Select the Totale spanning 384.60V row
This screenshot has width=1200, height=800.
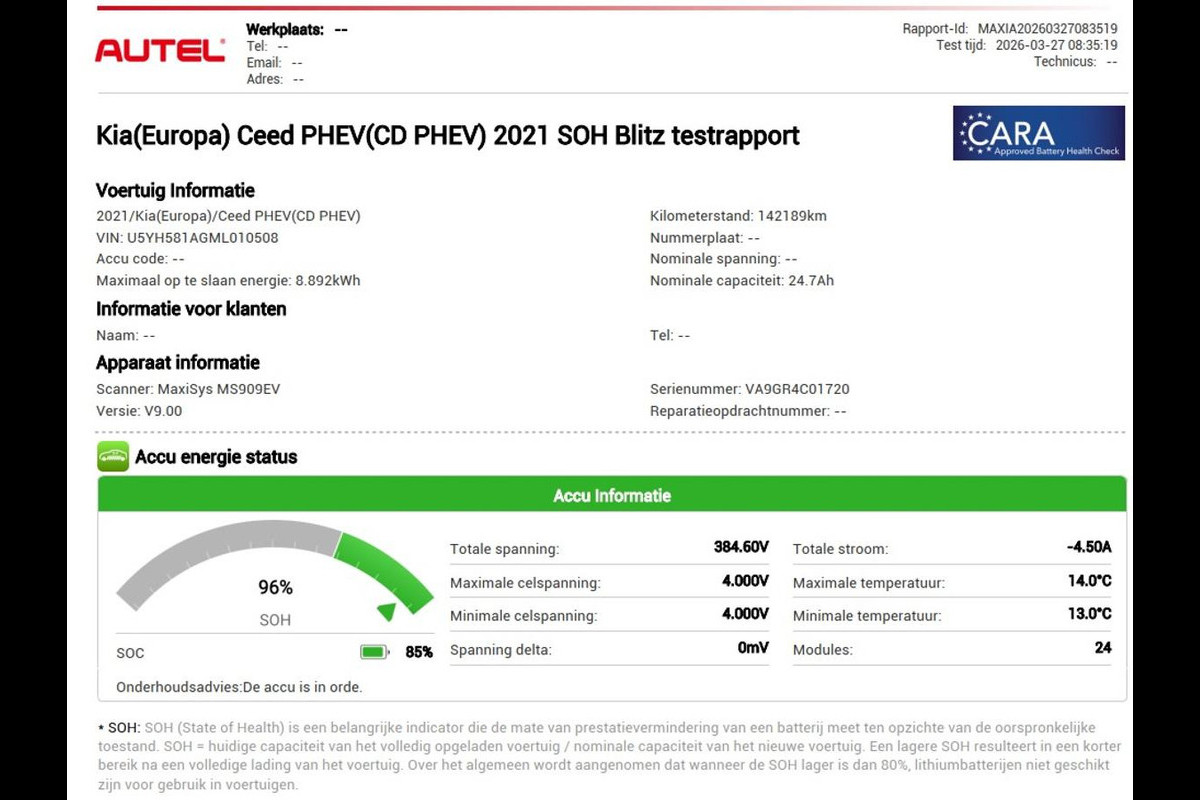tap(609, 548)
